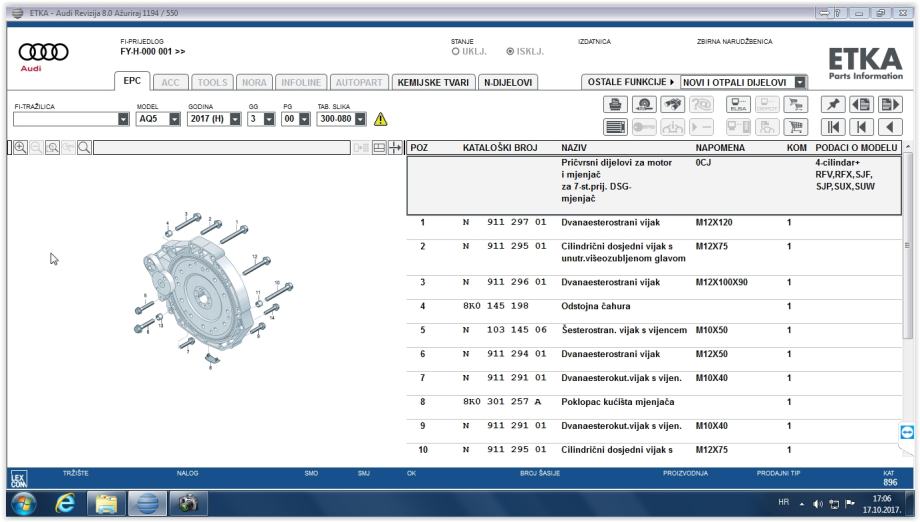Image resolution: width=920 pixels, height=522 pixels.
Task: Select the ISKLJ. radio button
Action: coord(512,51)
